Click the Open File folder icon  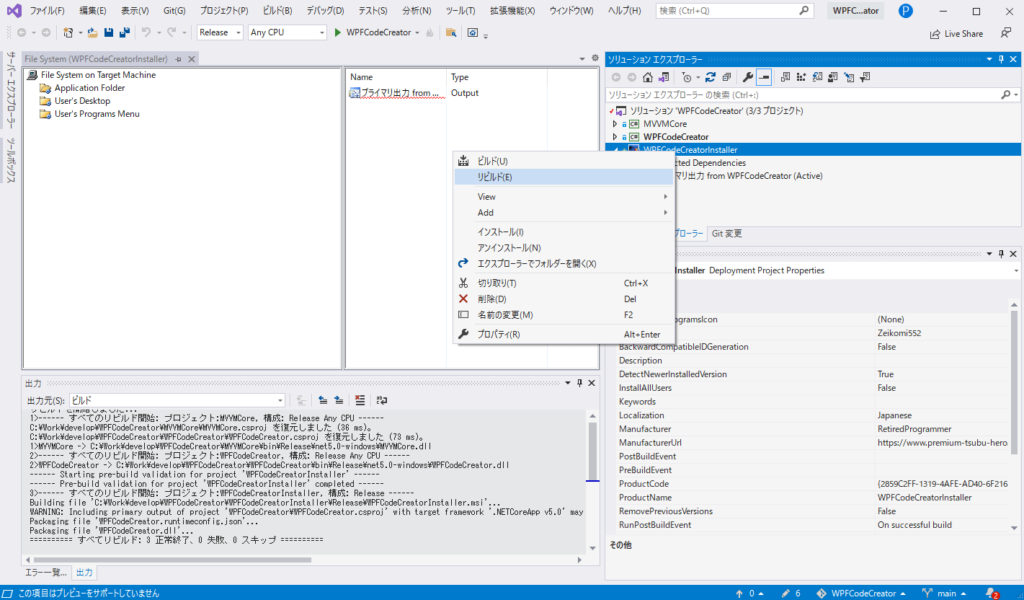[x=93, y=33]
